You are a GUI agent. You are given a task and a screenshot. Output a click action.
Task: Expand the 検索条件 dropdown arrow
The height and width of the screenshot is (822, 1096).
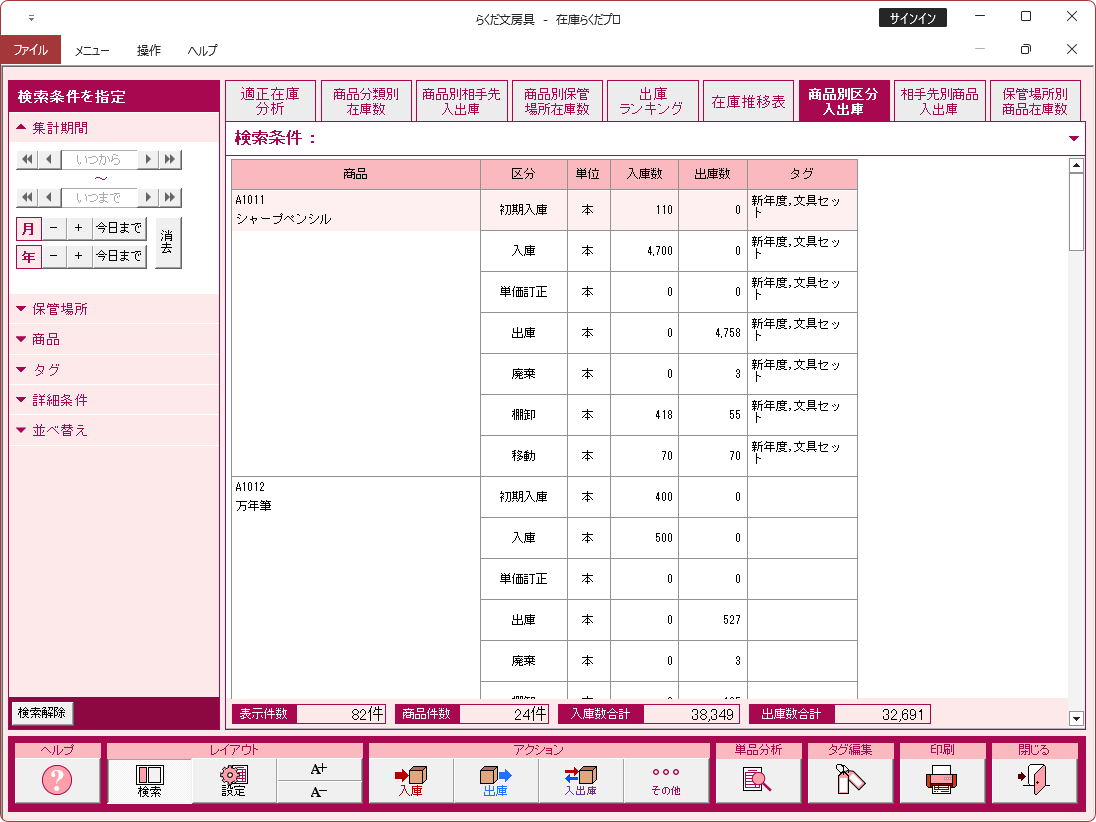[x=1074, y=138]
